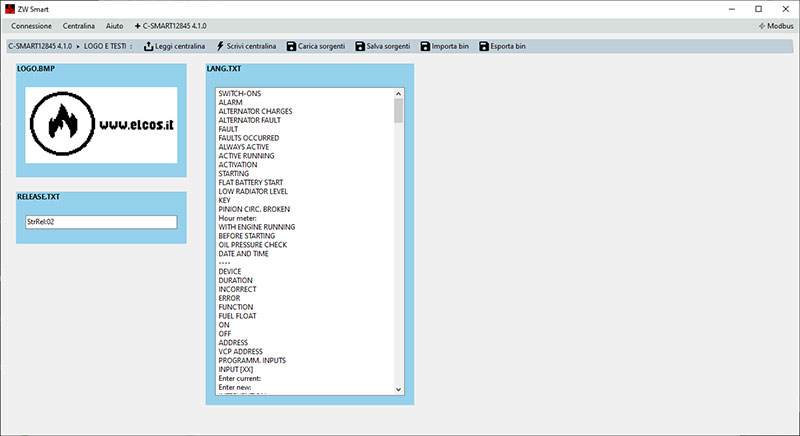
Task: Click the list scrollbar up arrow
Action: [x=398, y=93]
